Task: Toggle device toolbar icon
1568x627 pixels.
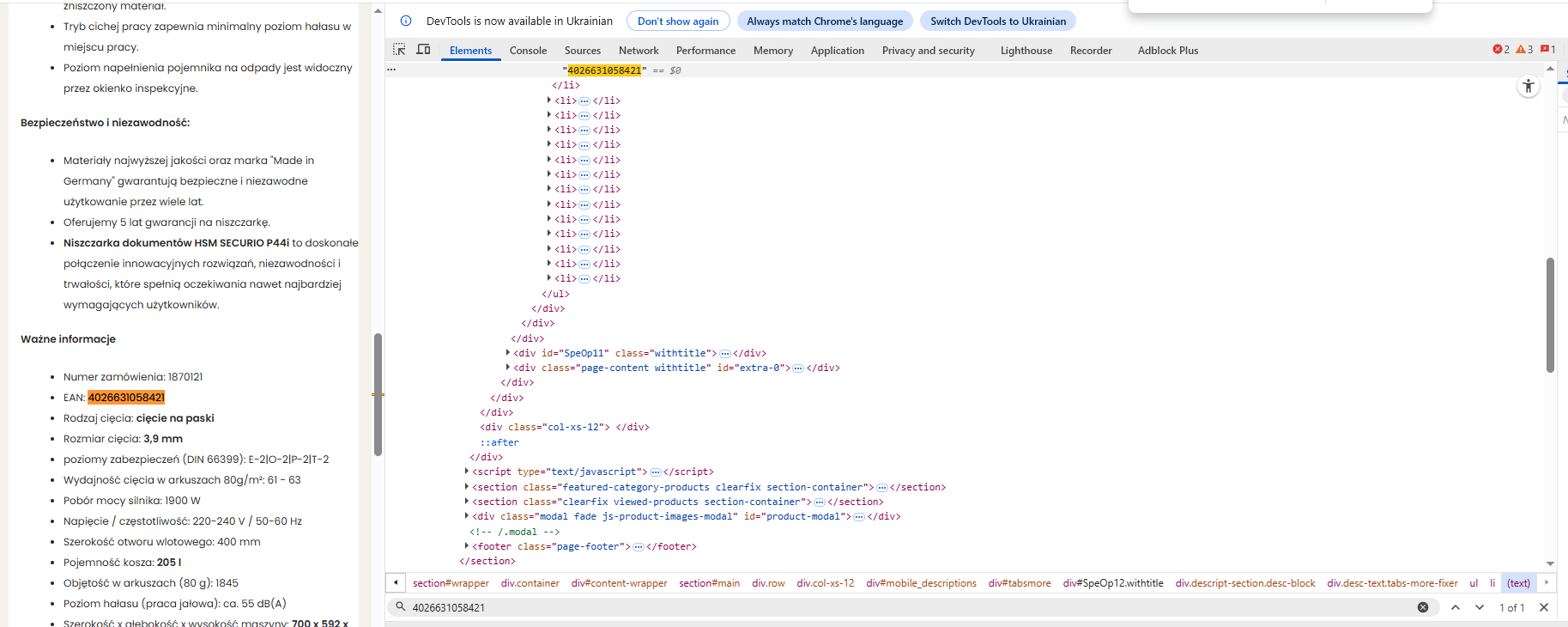Action: [423, 50]
